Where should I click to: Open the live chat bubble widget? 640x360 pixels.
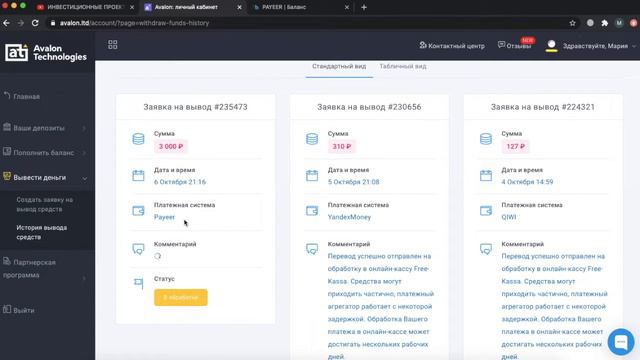(x=621, y=342)
